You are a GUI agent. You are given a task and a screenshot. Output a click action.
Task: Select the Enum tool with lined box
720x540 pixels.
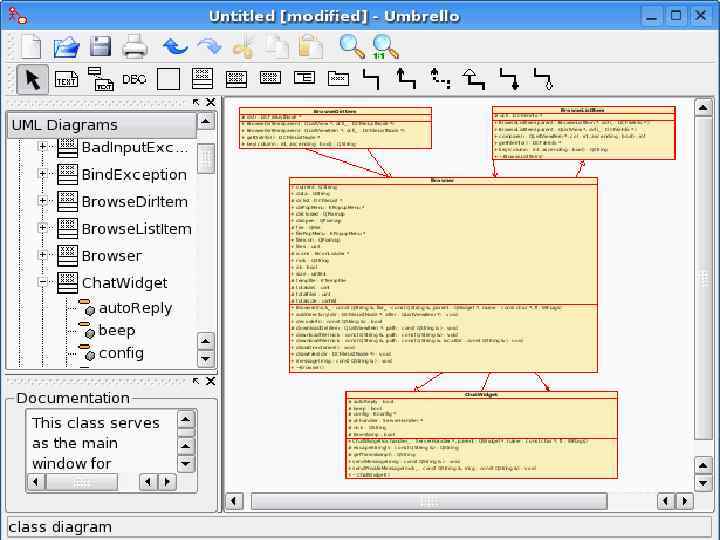[x=304, y=77]
